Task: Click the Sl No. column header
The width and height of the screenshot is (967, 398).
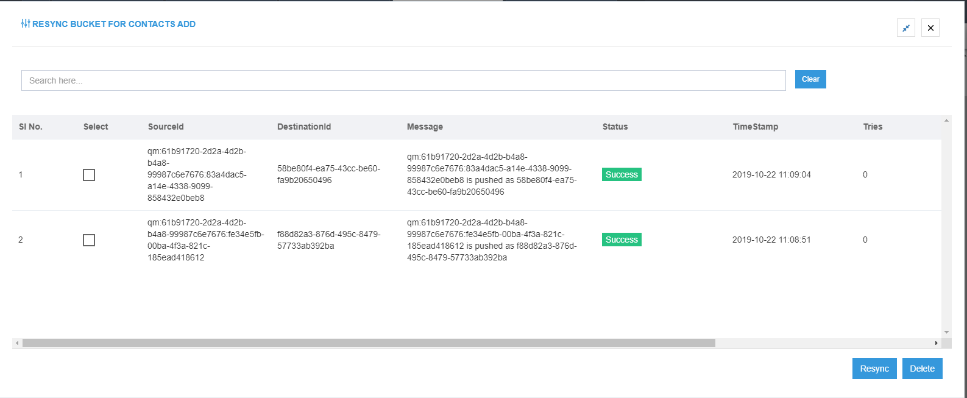Action: click(x=31, y=126)
